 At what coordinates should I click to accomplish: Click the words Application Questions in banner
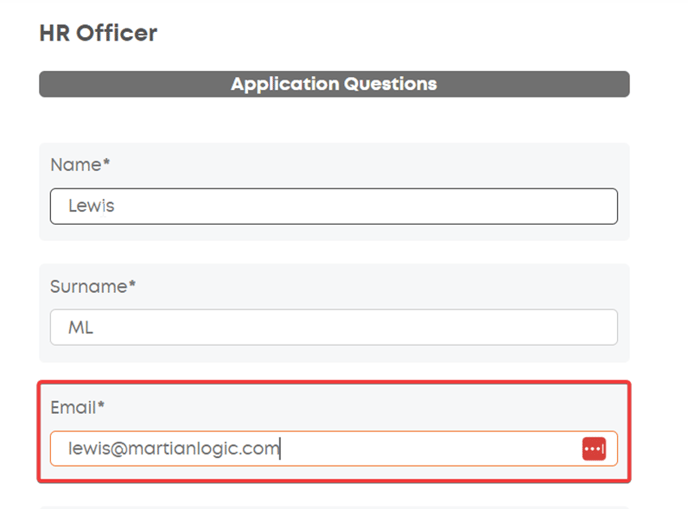334,84
